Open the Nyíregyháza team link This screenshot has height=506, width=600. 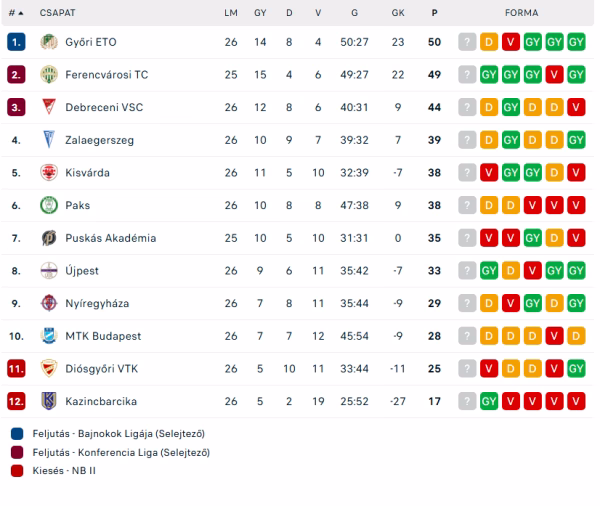tap(98, 303)
